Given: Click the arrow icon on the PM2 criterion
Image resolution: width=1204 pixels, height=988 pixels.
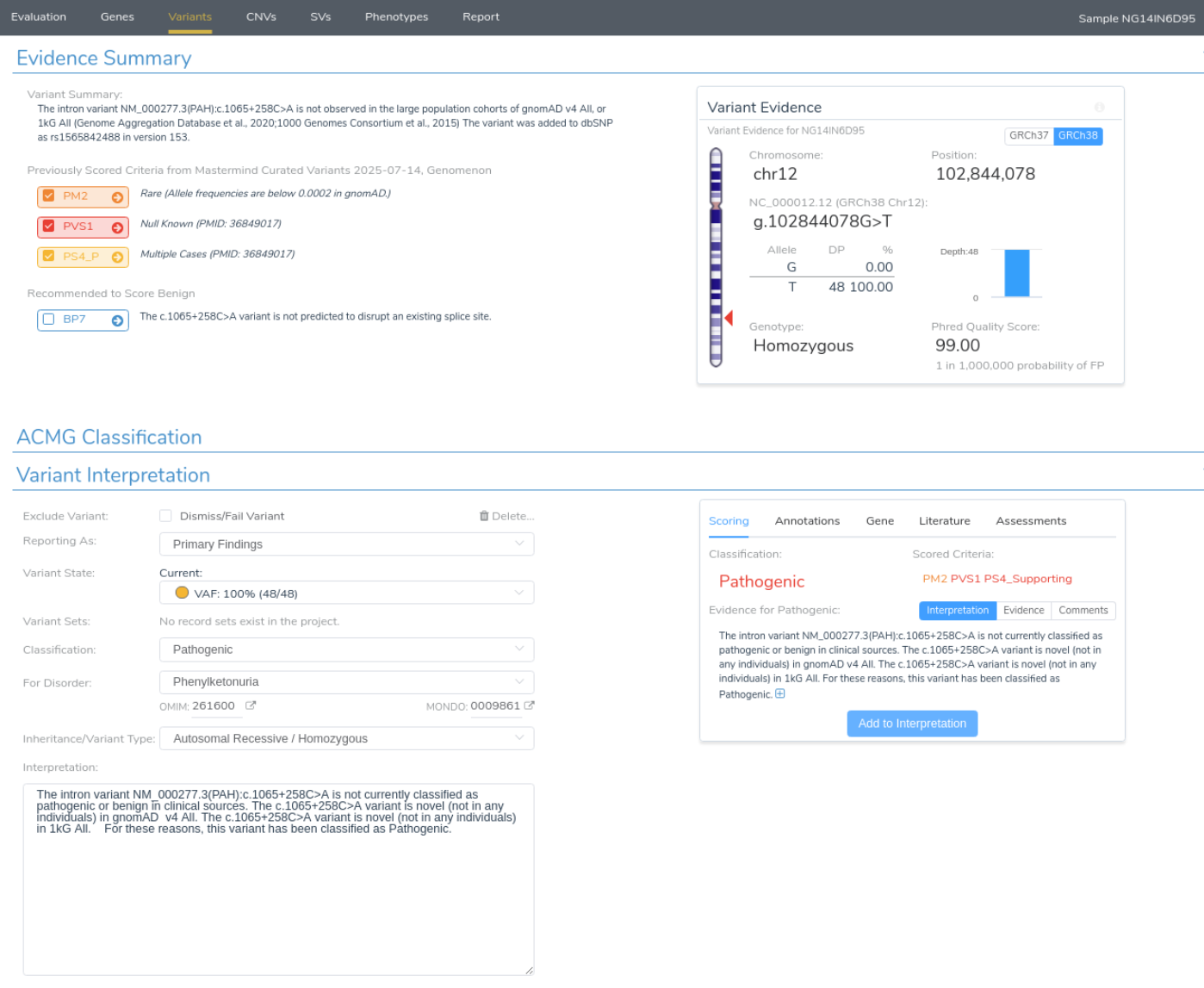Looking at the screenshot, I should click(x=117, y=197).
